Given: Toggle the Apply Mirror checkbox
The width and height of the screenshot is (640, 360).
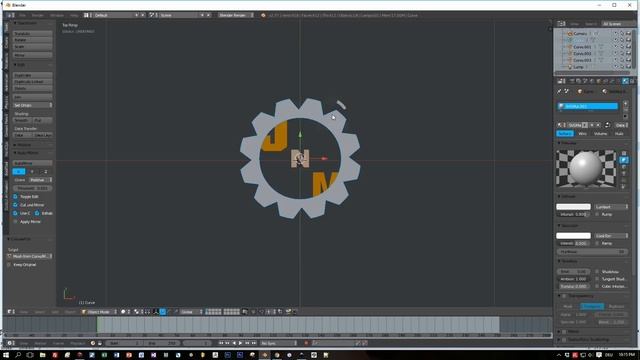Looking at the screenshot, I should pos(15,222).
